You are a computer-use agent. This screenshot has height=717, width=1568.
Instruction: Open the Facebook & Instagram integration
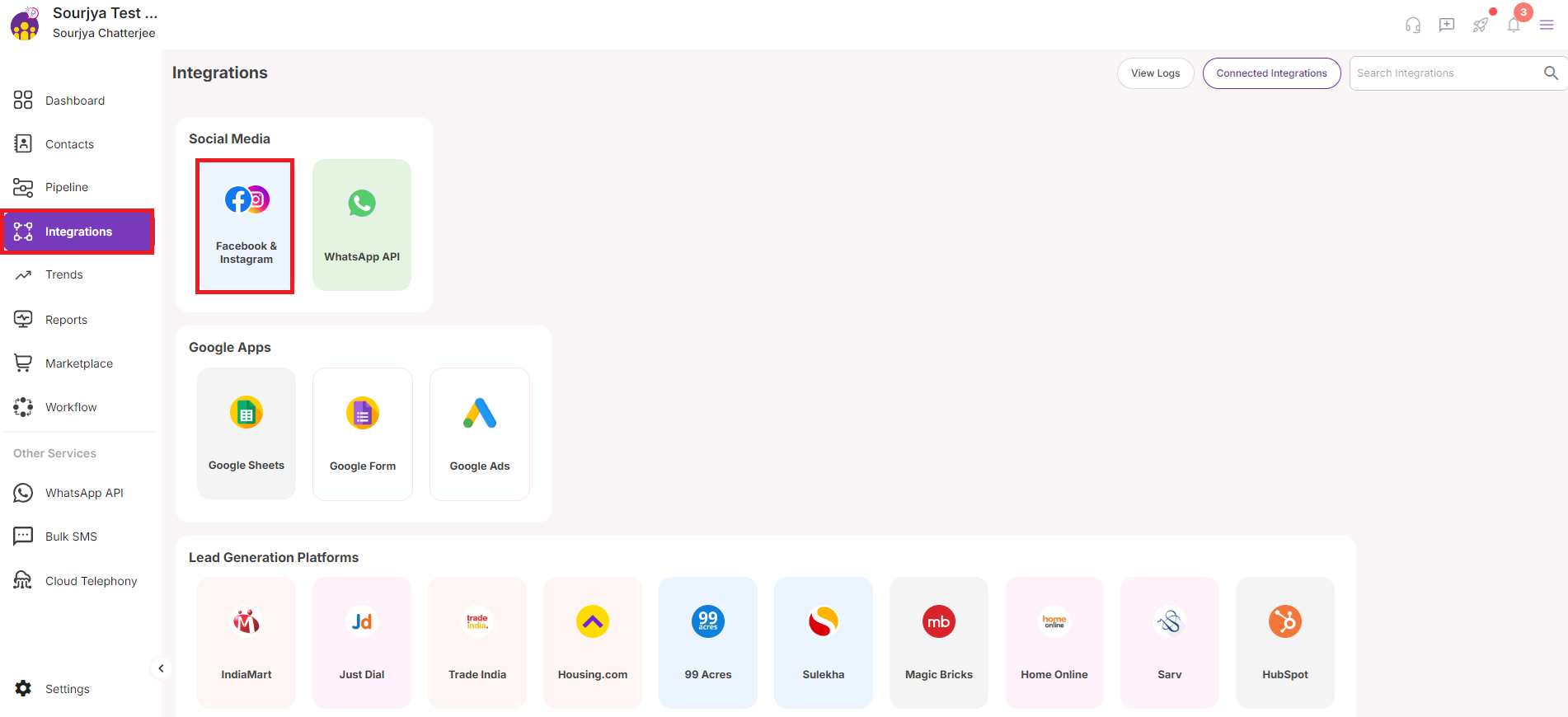pyautogui.click(x=246, y=226)
